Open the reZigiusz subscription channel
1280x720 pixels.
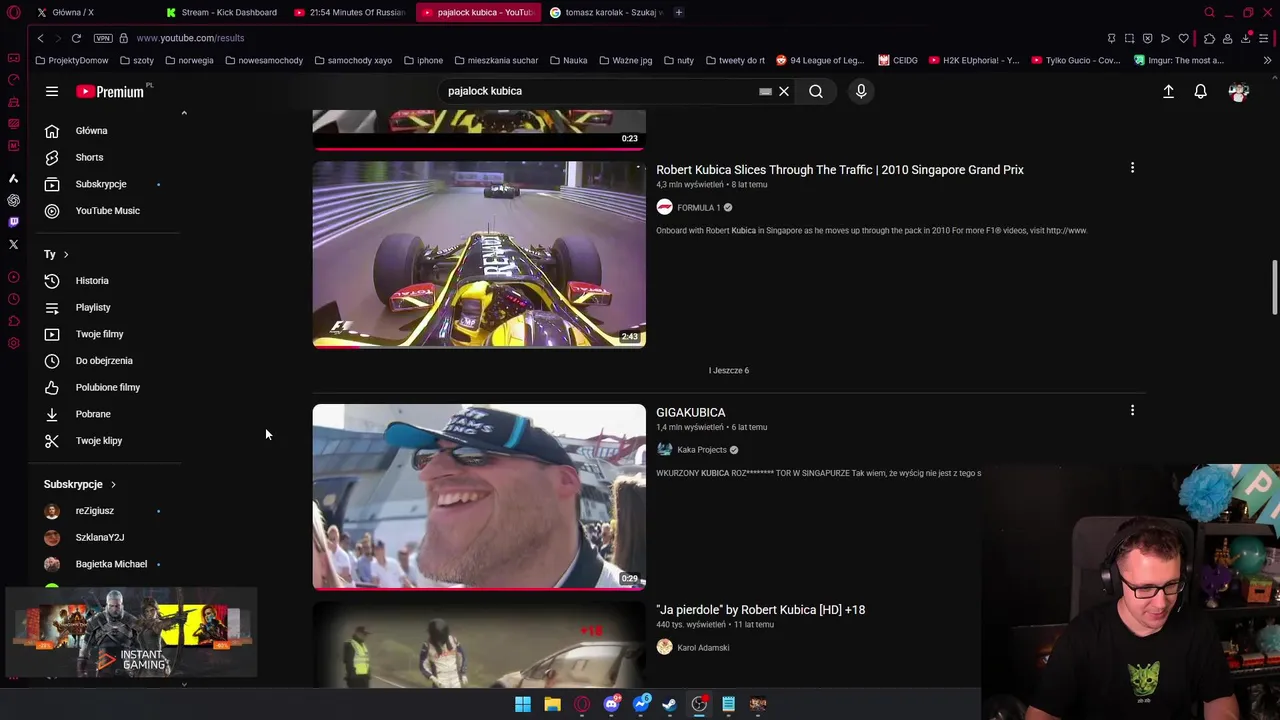106,511
